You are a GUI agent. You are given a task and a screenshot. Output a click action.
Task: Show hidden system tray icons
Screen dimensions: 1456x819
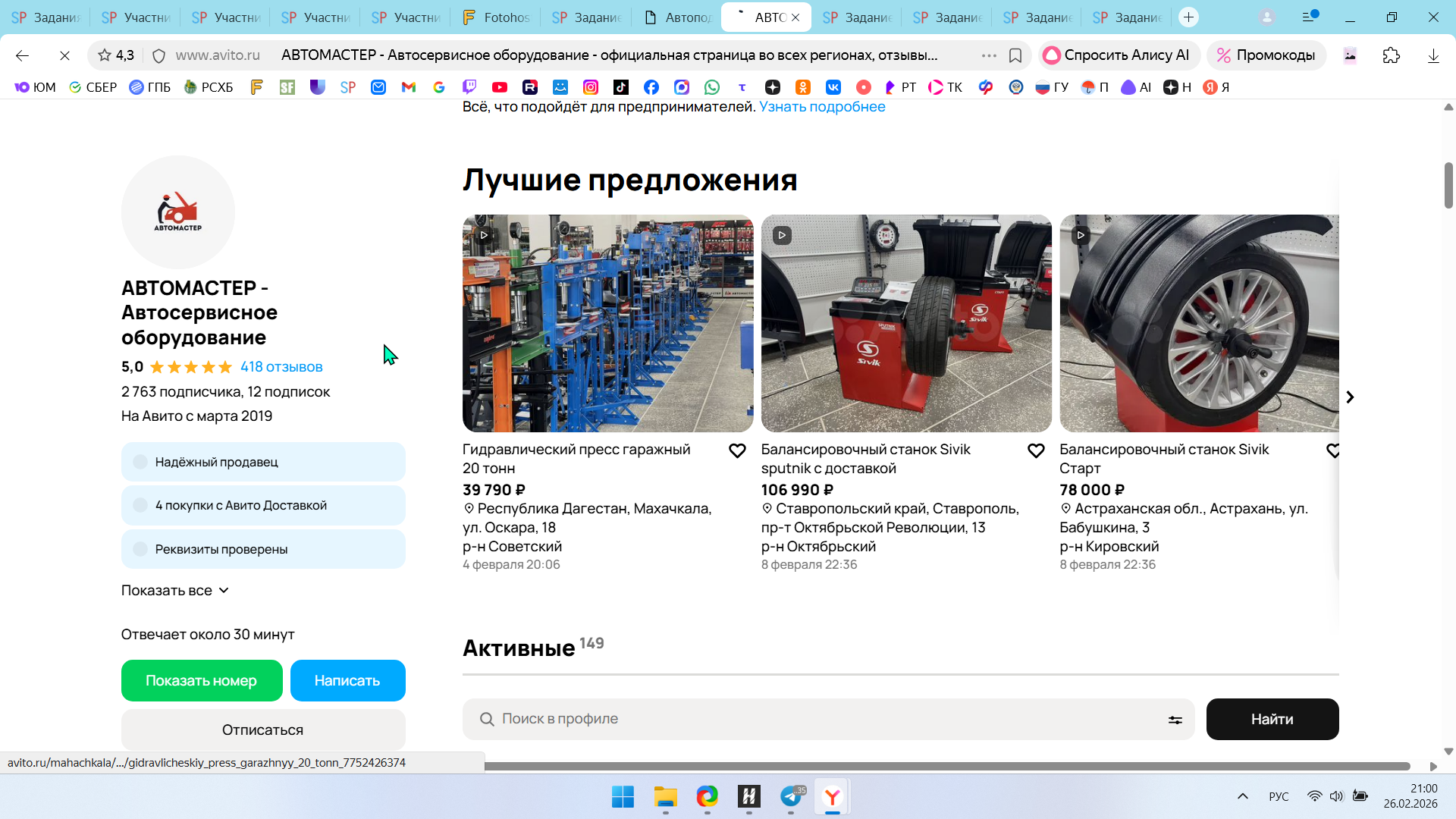(x=1242, y=796)
